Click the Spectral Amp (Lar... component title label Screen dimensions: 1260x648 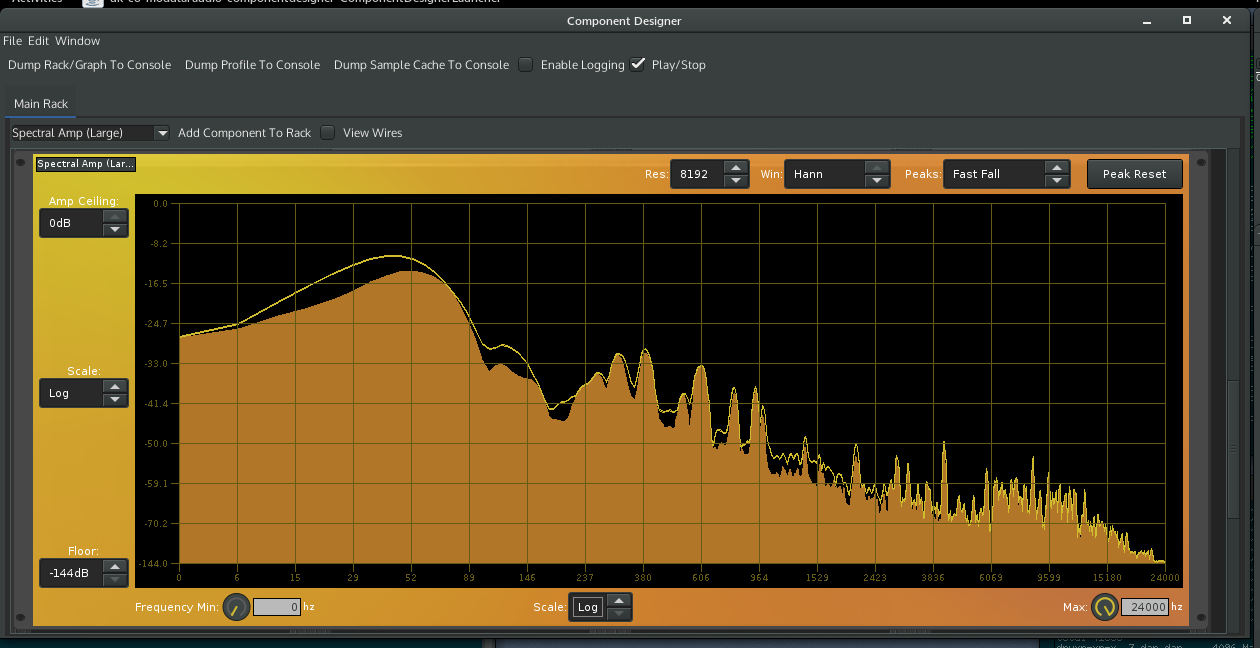[85, 164]
